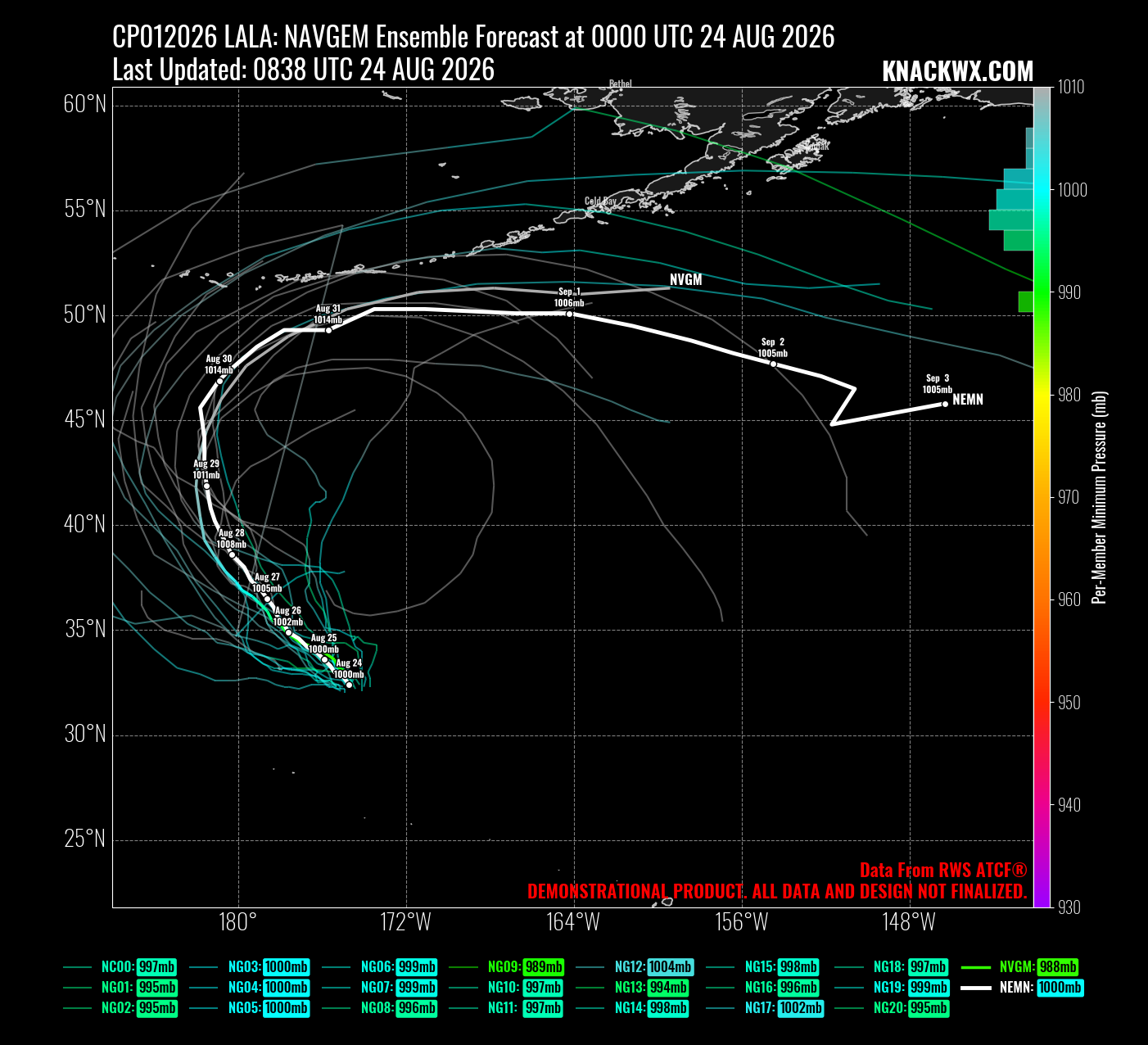Click the 'DEMONSTRATIONAL PRODUCT' disclaimer text
The width and height of the screenshot is (1148, 1045).
[x=777, y=892]
